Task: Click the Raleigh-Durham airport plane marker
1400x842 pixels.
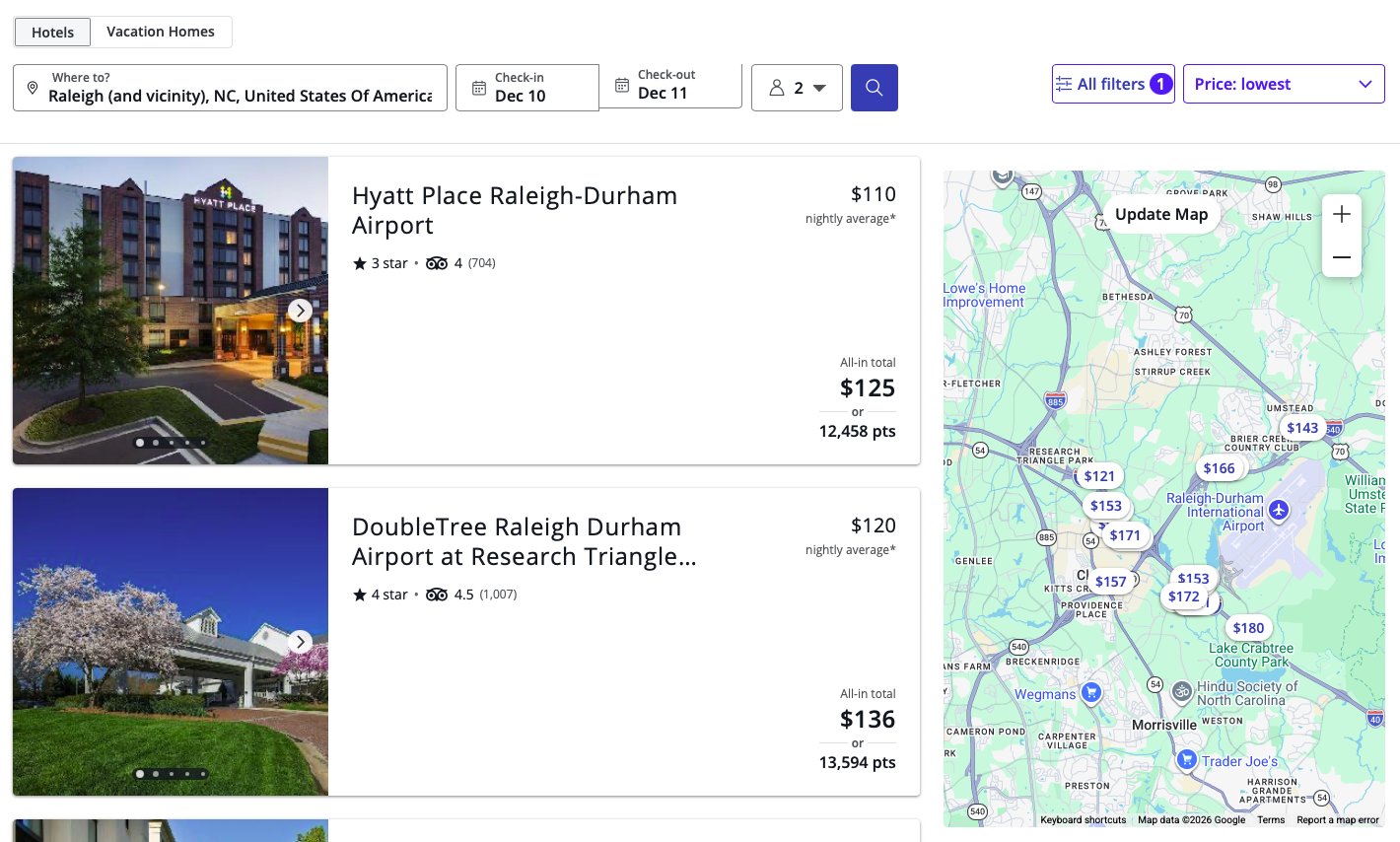Action: [1279, 510]
